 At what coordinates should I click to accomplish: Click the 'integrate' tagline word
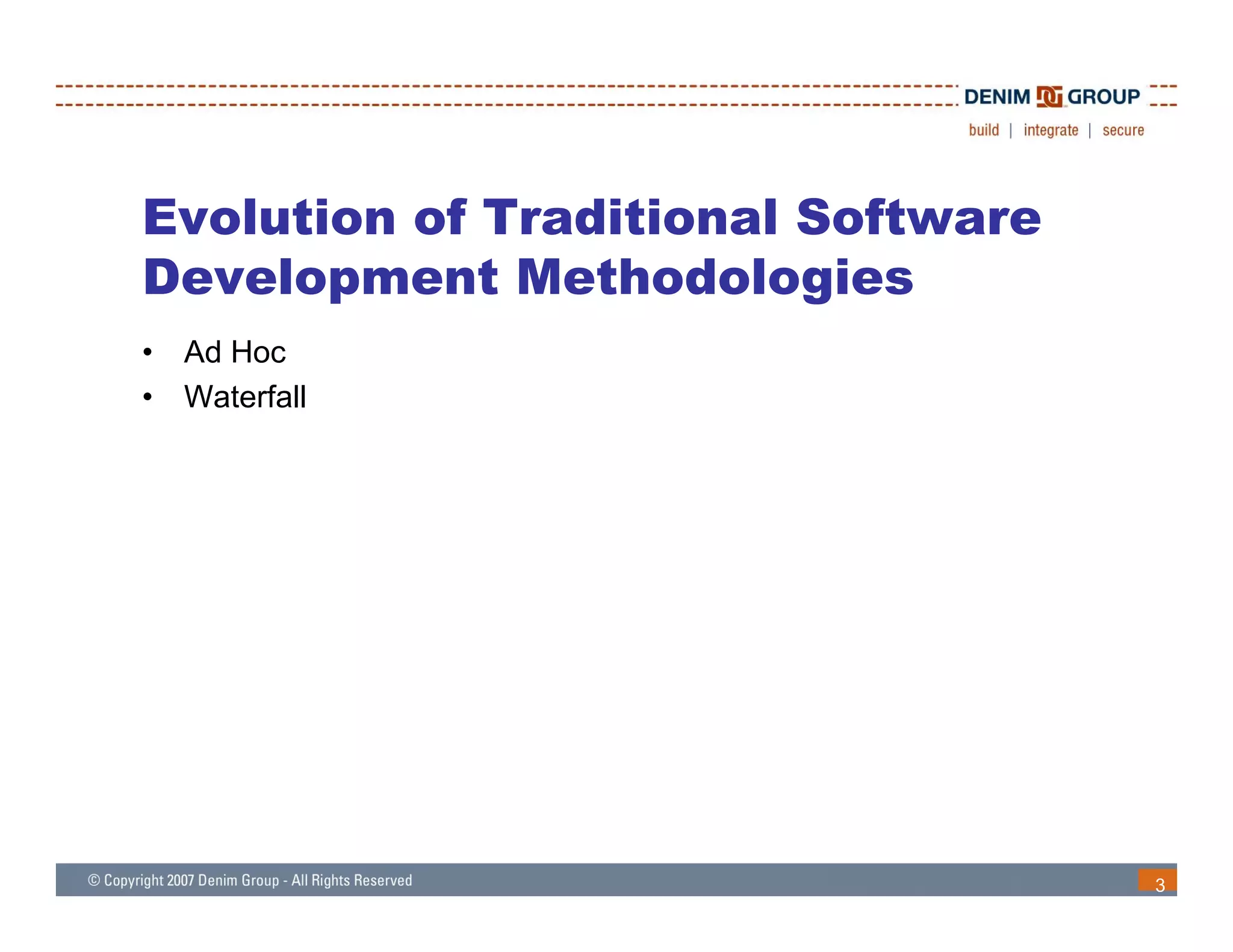coord(1051,131)
